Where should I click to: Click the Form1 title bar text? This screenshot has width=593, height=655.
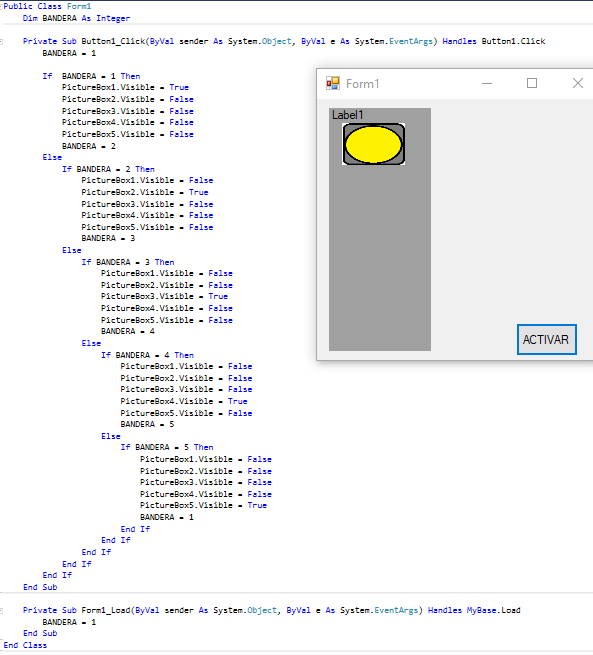pos(362,84)
